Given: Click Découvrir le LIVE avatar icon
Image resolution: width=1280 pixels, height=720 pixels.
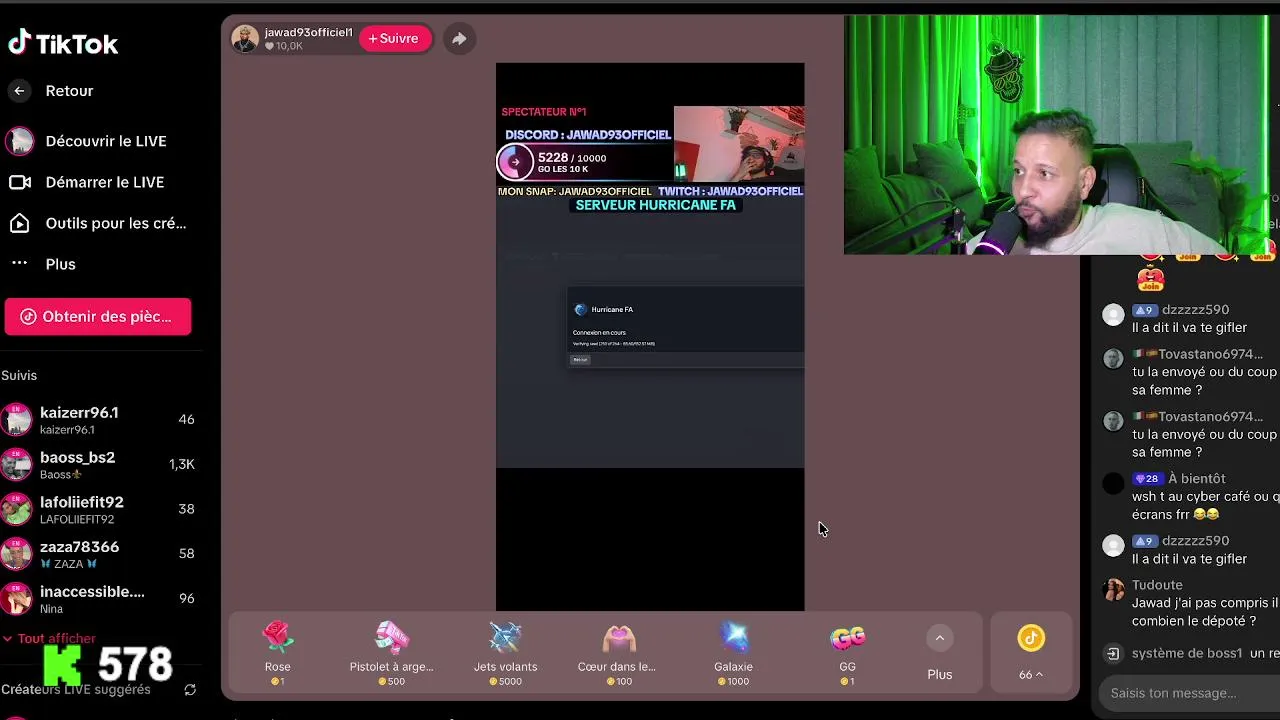Looking at the screenshot, I should [x=19, y=141].
